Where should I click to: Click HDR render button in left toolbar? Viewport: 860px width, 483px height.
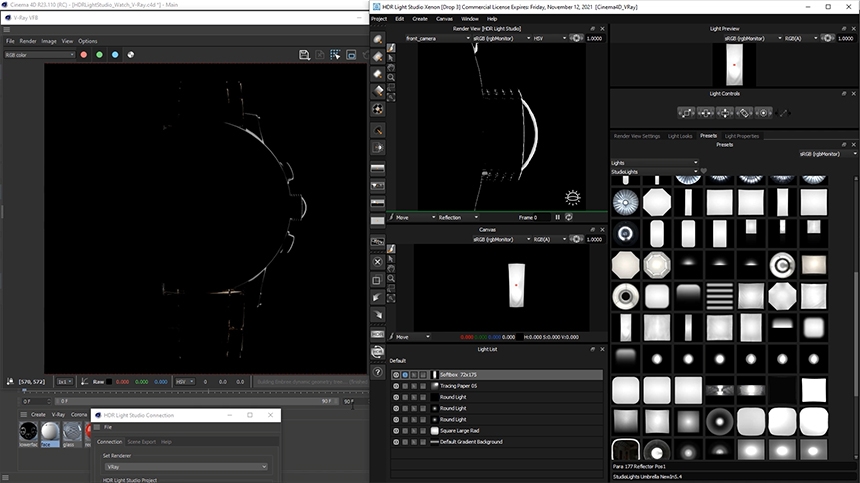coord(377,334)
